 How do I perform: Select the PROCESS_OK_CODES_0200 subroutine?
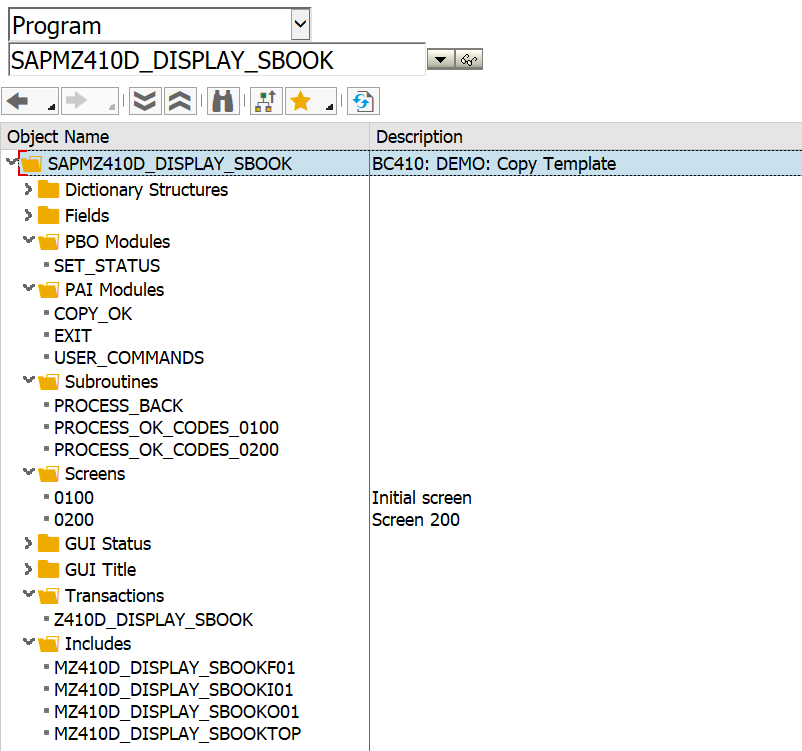pos(166,450)
